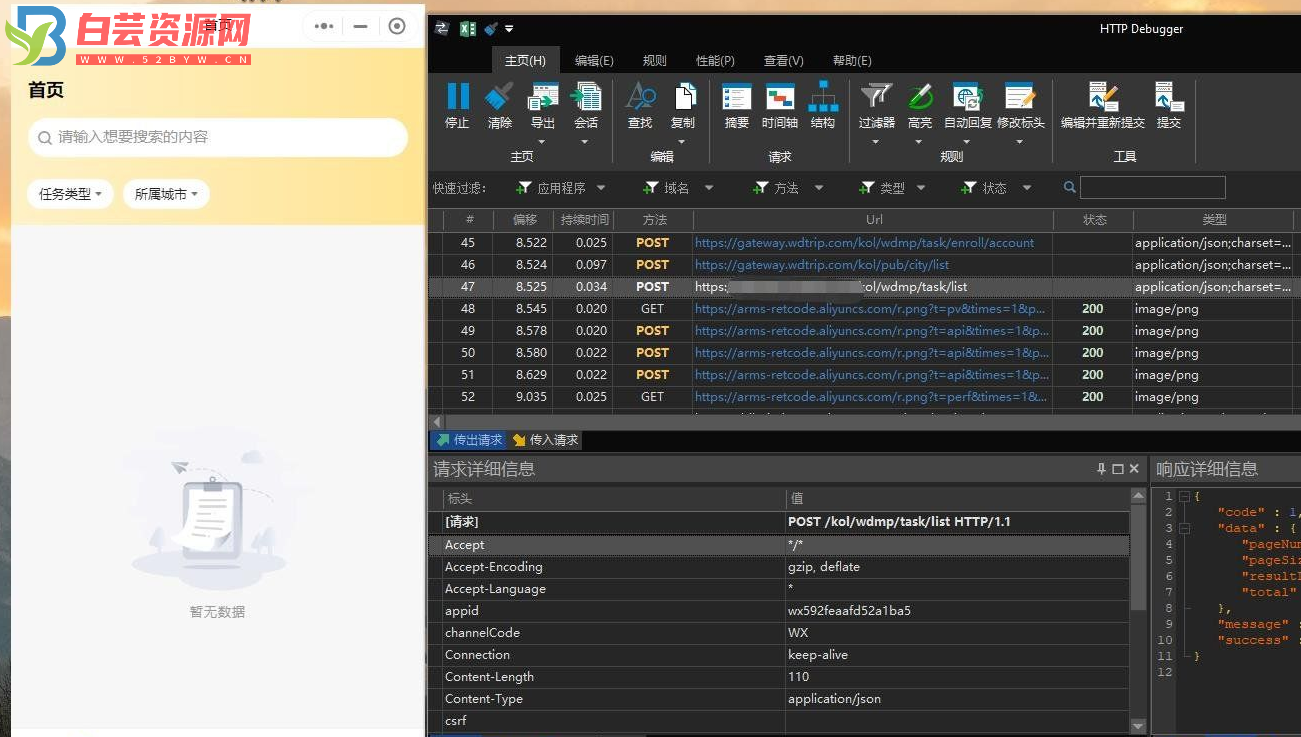Click the search magnifier in mini program
Viewport: 1301px width, 737px height.
[45, 138]
